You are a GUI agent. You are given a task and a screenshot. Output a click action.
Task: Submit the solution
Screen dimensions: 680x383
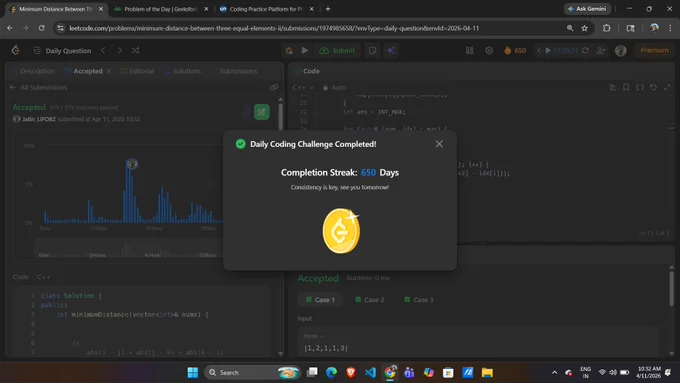point(337,51)
